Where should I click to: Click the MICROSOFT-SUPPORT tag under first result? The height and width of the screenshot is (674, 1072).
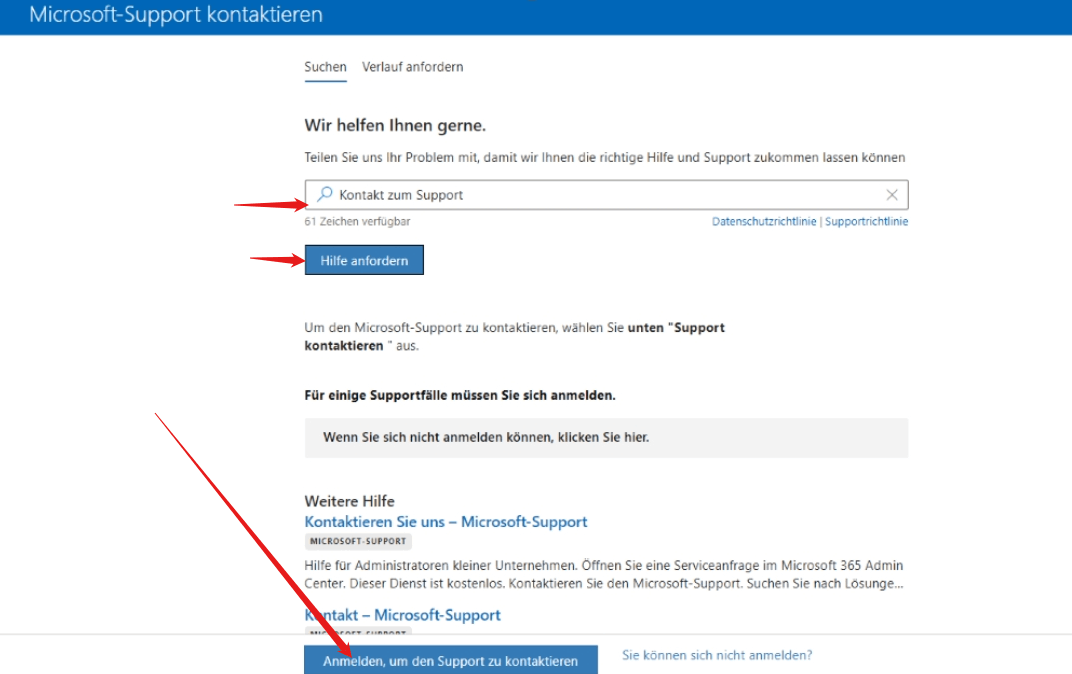coord(358,541)
